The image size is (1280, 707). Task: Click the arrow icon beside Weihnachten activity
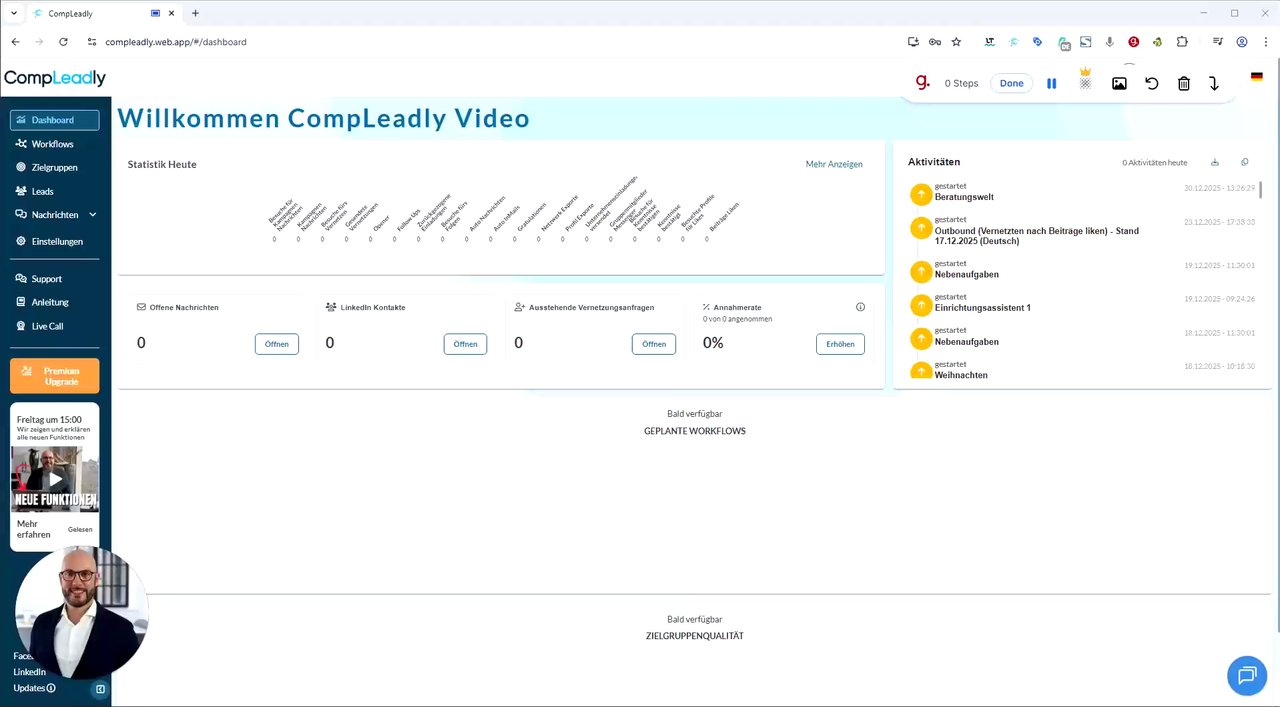pos(920,369)
